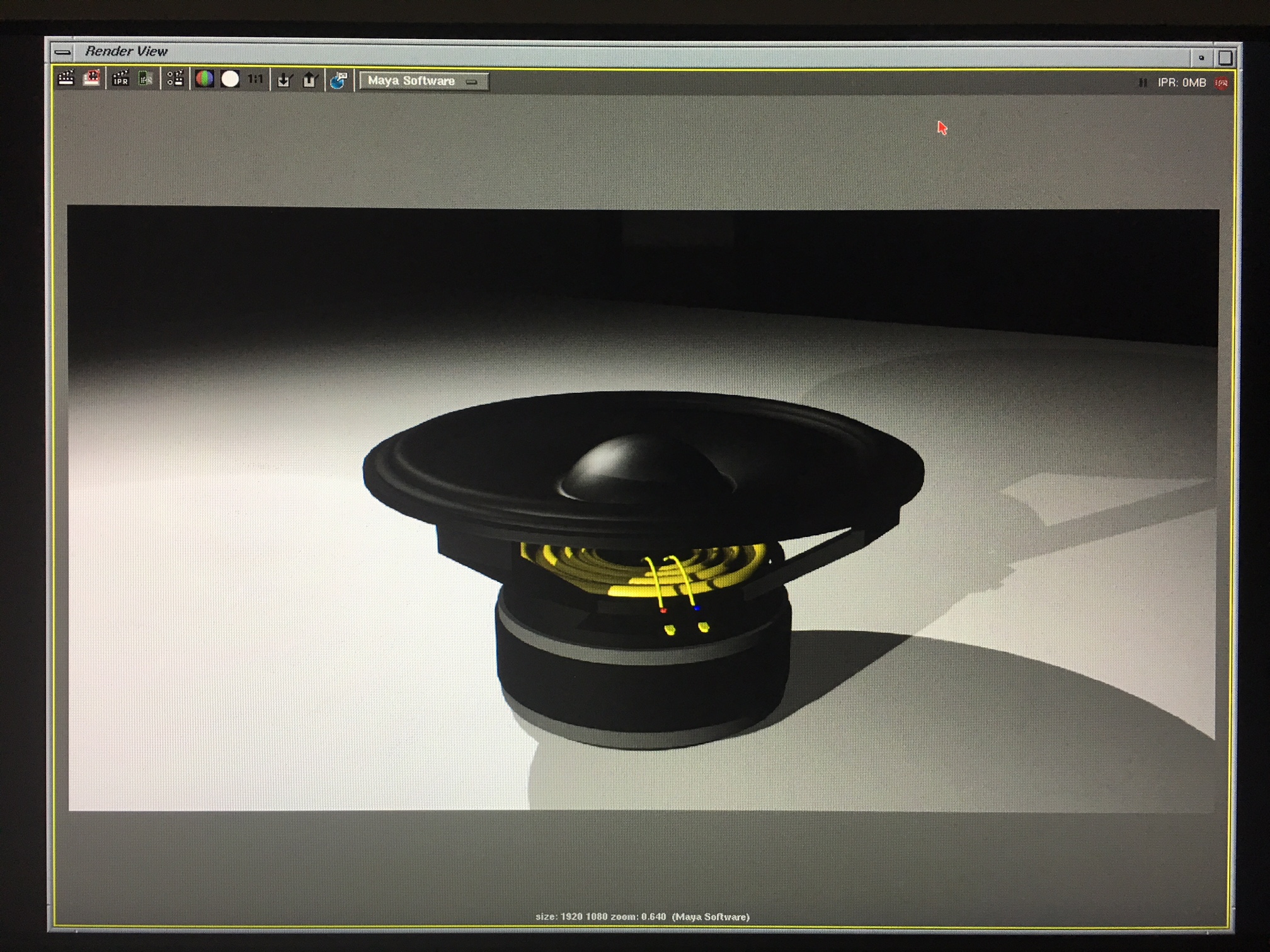The image size is (1270, 952).
Task: Open the render diagnostics icon with blue globe
Action: [x=339, y=80]
